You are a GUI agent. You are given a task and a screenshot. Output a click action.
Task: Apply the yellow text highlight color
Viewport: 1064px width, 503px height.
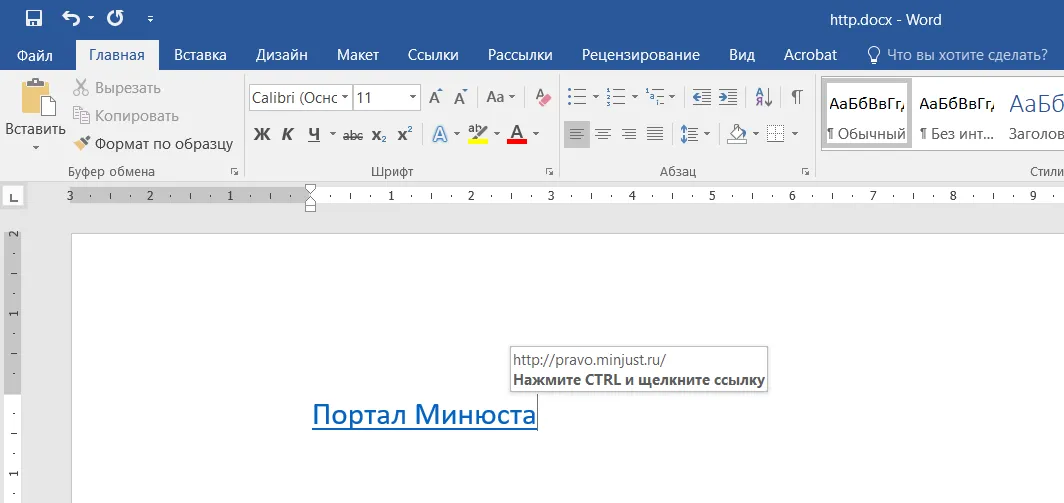tap(478, 134)
